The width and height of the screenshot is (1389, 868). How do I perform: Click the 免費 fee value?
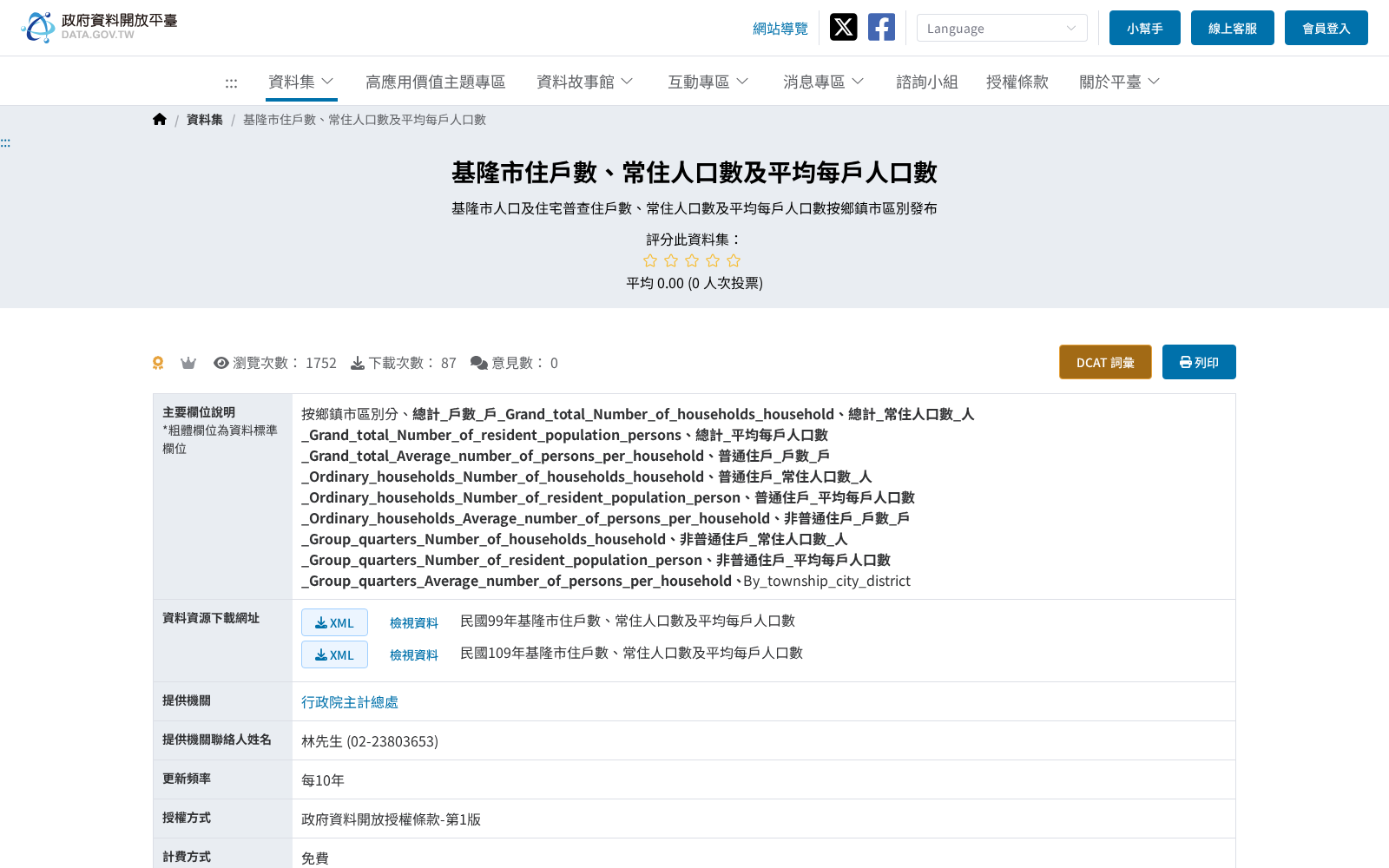(x=315, y=858)
